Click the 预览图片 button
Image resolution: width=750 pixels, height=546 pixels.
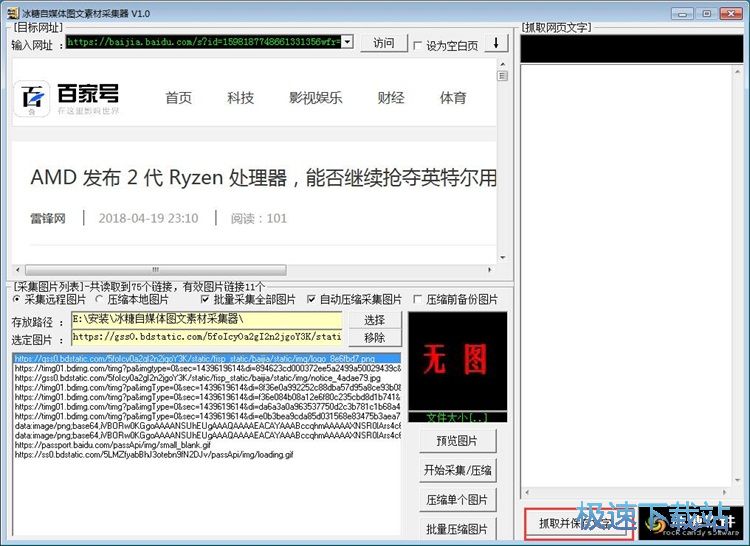pyautogui.click(x=457, y=441)
